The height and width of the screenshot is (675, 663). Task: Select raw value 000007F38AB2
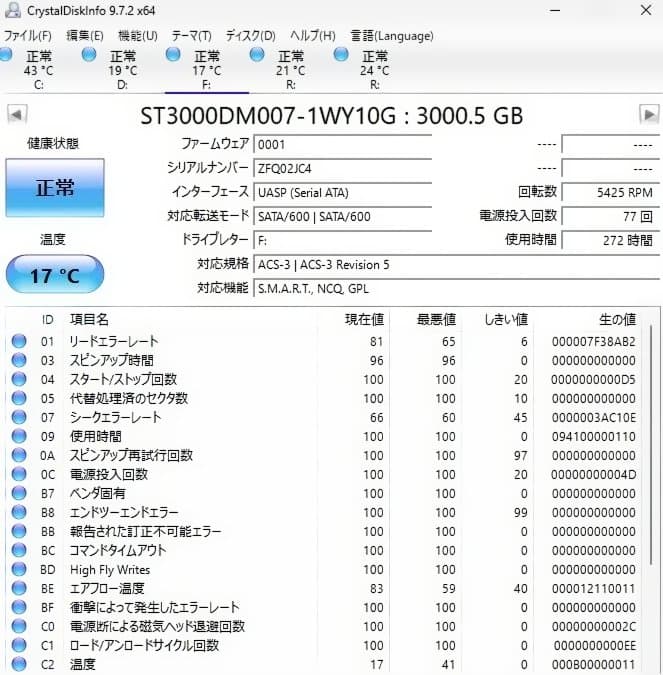594,341
